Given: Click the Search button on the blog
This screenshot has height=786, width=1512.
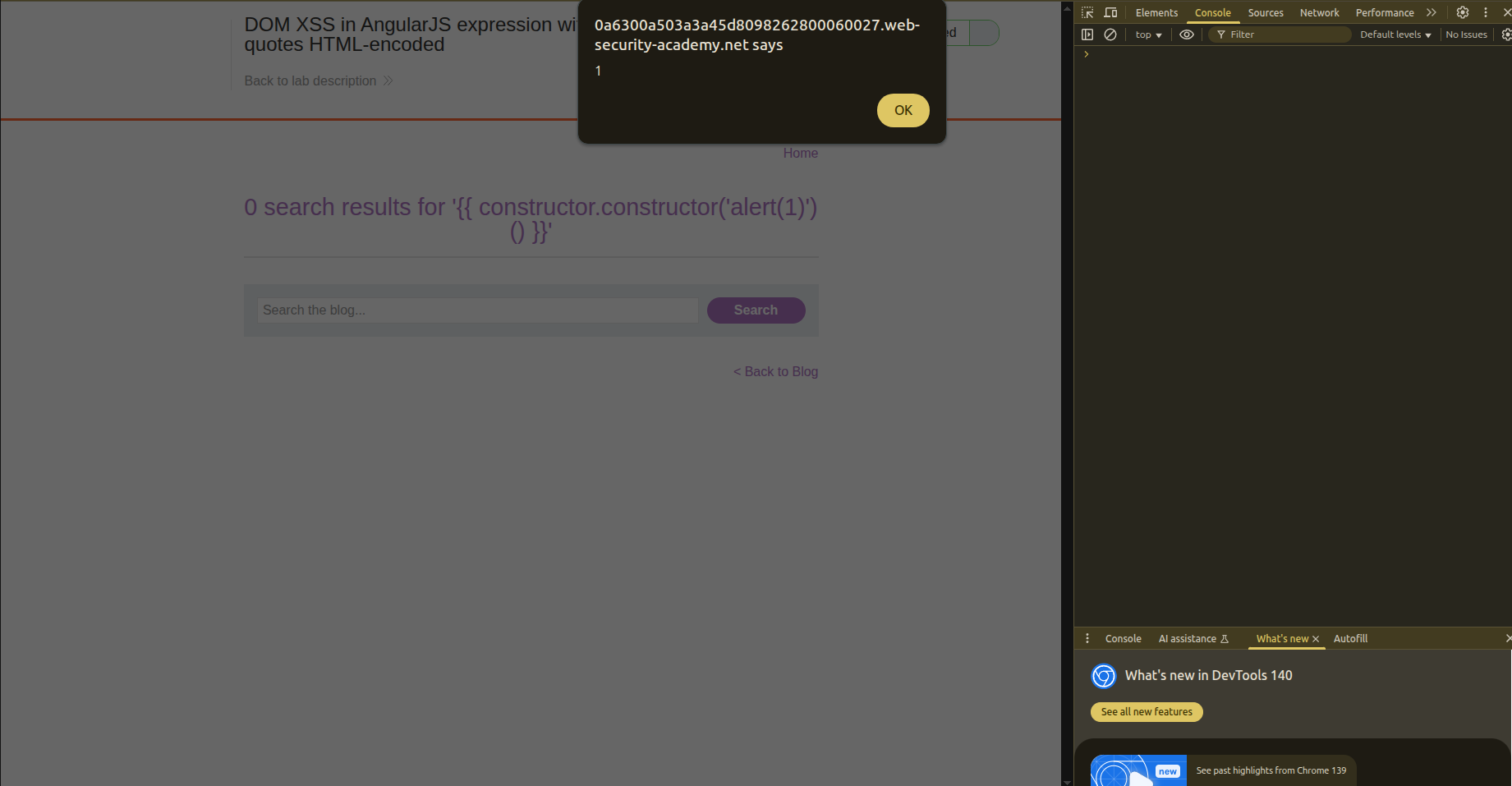Looking at the screenshot, I should pyautogui.click(x=756, y=310).
